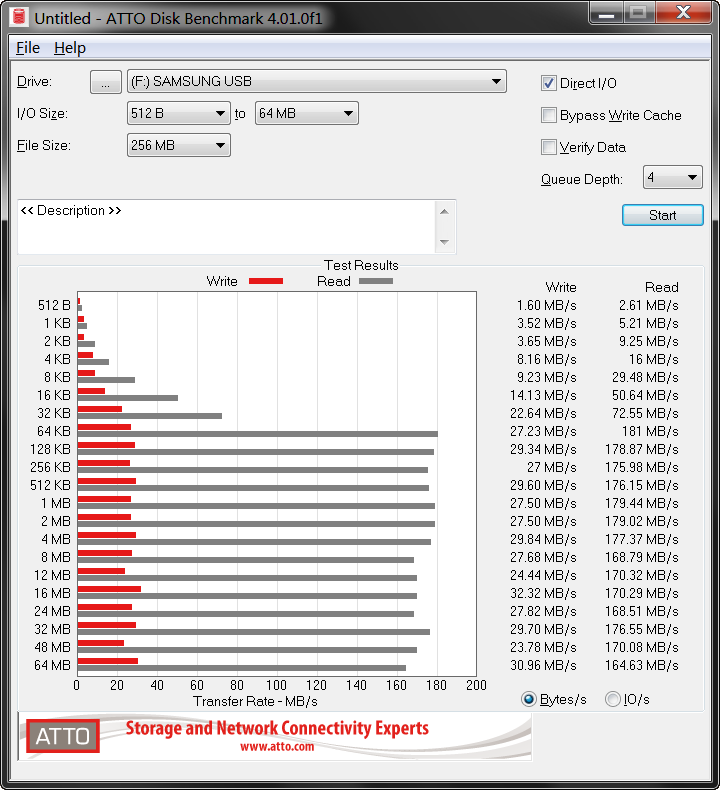Click the 'Transfer Rate - MB/s' axis label
The height and width of the screenshot is (790, 720).
point(255,701)
